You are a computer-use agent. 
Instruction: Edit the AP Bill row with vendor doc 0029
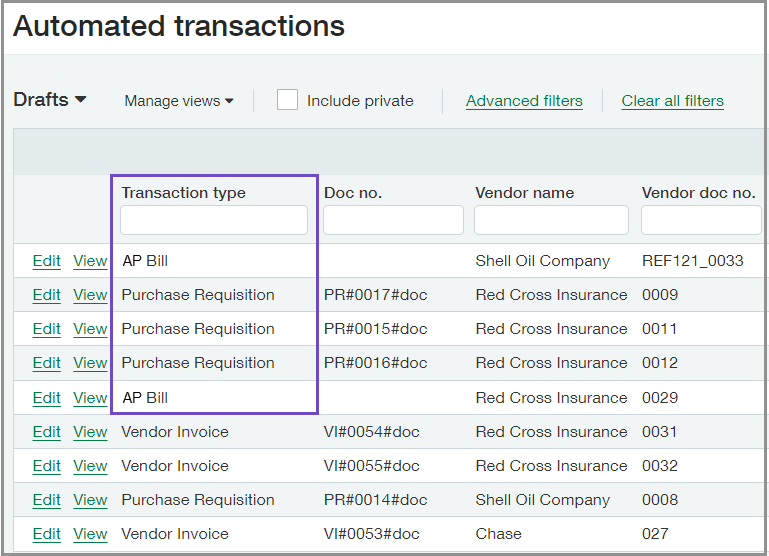point(47,398)
